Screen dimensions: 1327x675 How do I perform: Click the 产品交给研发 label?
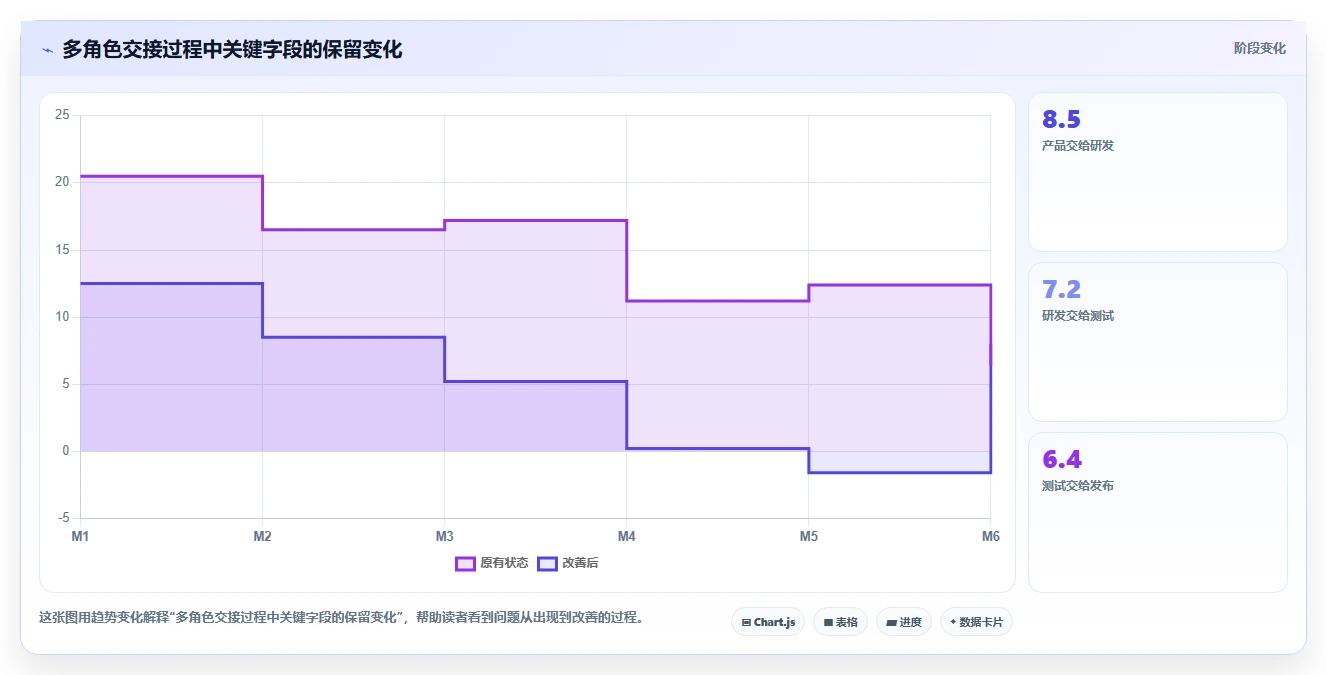pos(1078,146)
